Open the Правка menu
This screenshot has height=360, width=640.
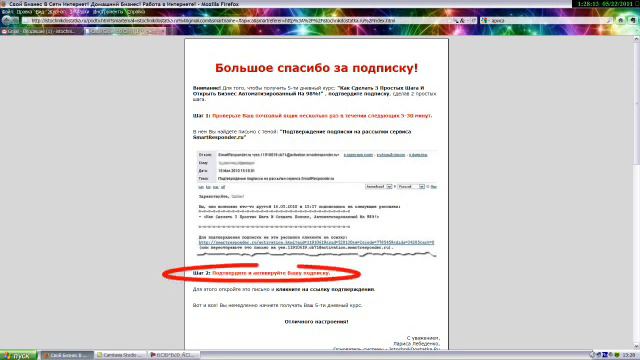coord(24,12)
